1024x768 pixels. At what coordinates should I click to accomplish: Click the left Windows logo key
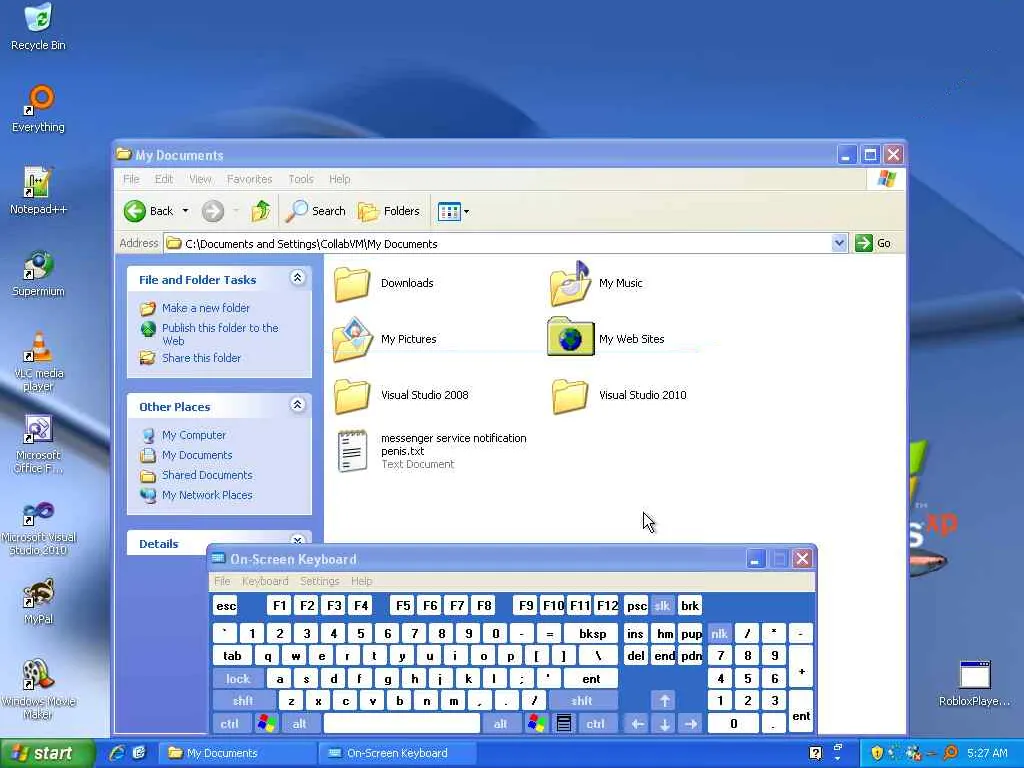point(267,724)
